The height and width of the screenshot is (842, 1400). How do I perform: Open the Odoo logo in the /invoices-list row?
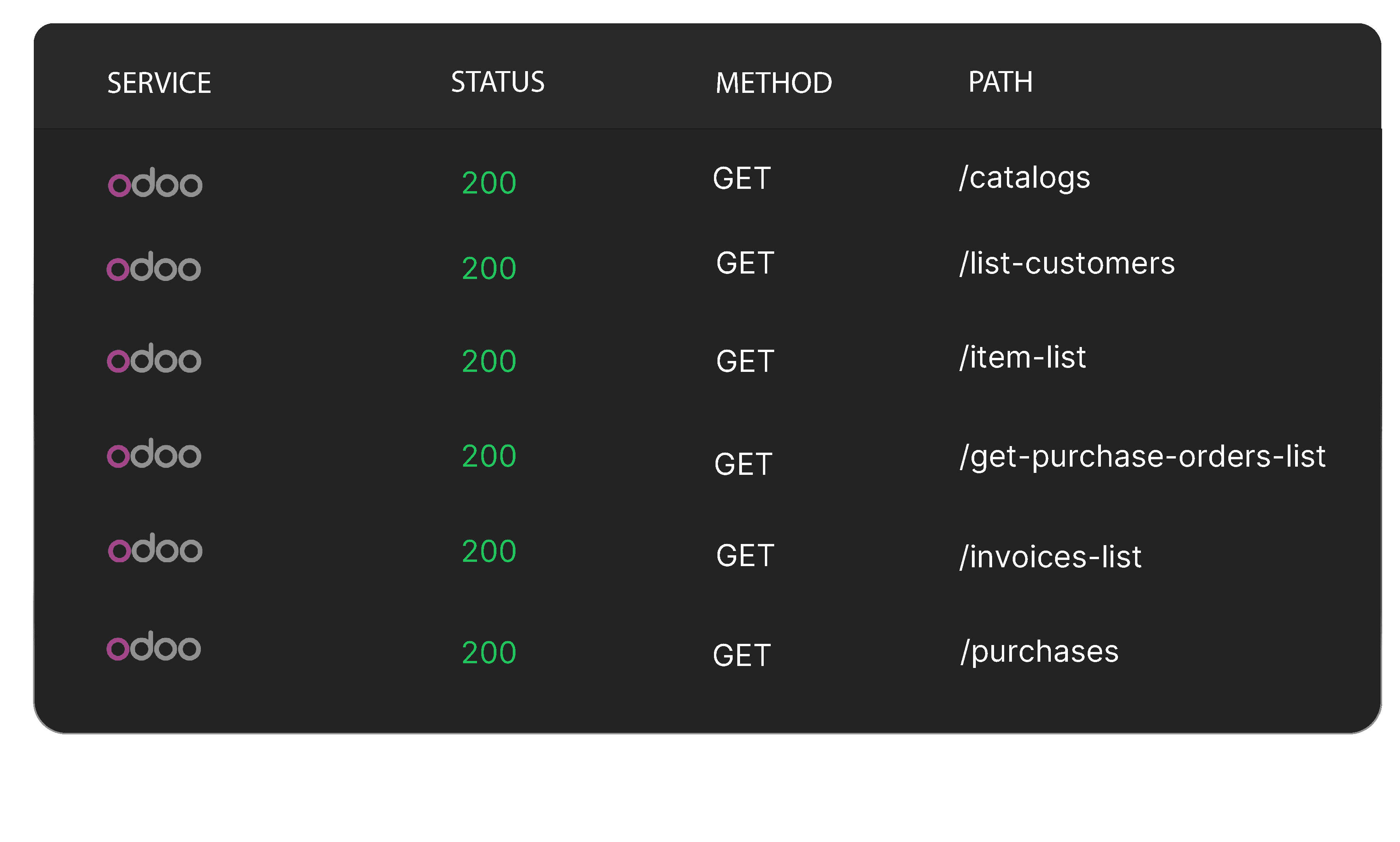pyautogui.click(x=155, y=547)
